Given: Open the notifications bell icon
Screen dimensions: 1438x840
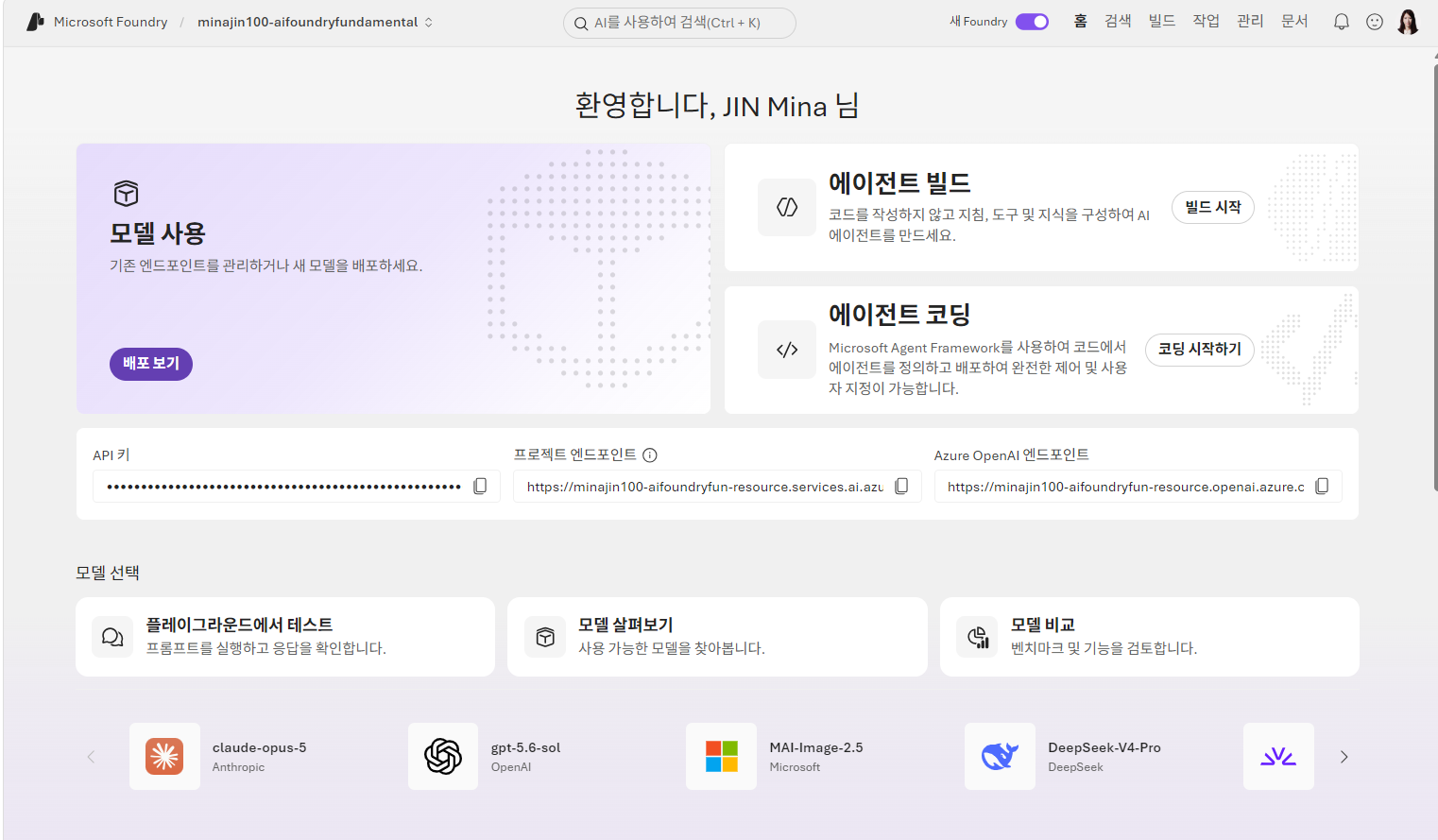Looking at the screenshot, I should (1341, 22).
